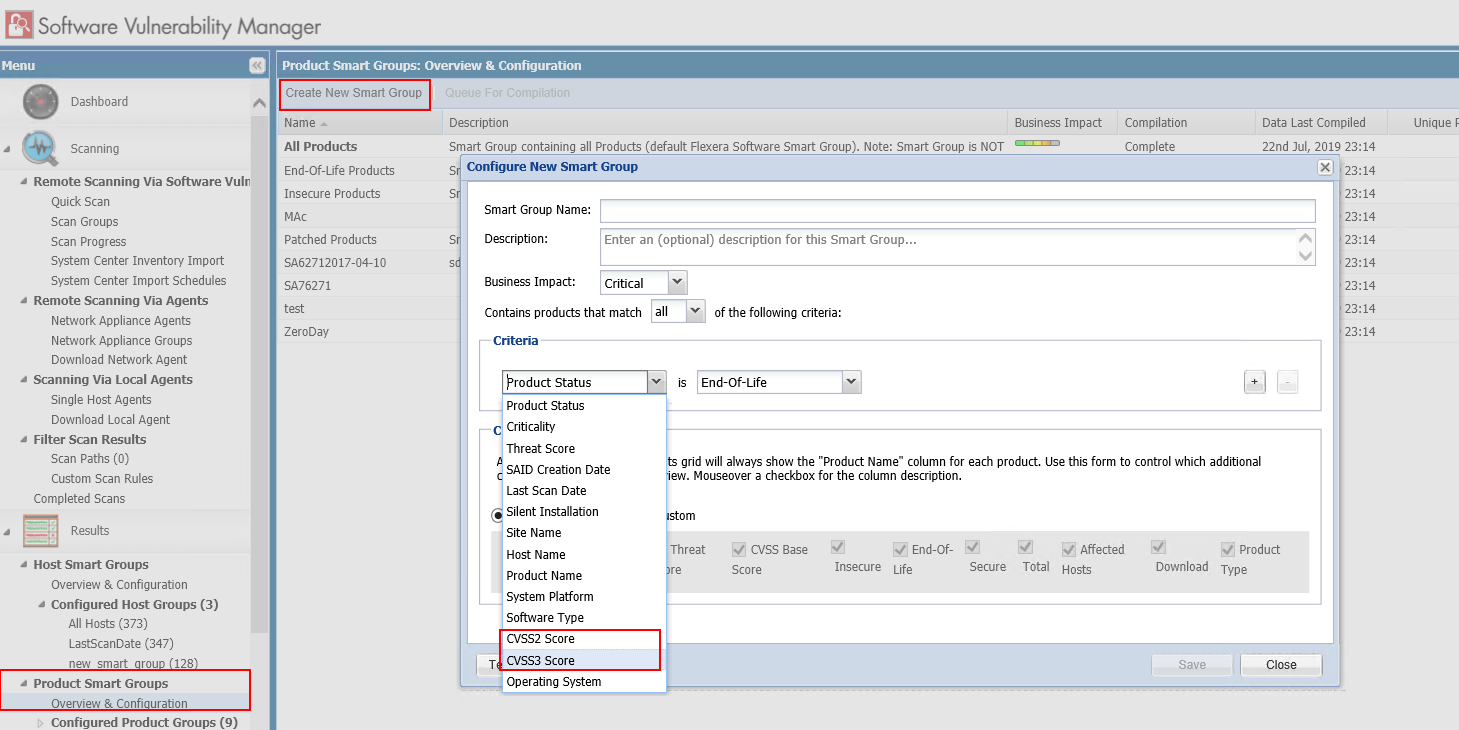Select the Insecure Products row
The image size is (1459, 730).
click(332, 194)
